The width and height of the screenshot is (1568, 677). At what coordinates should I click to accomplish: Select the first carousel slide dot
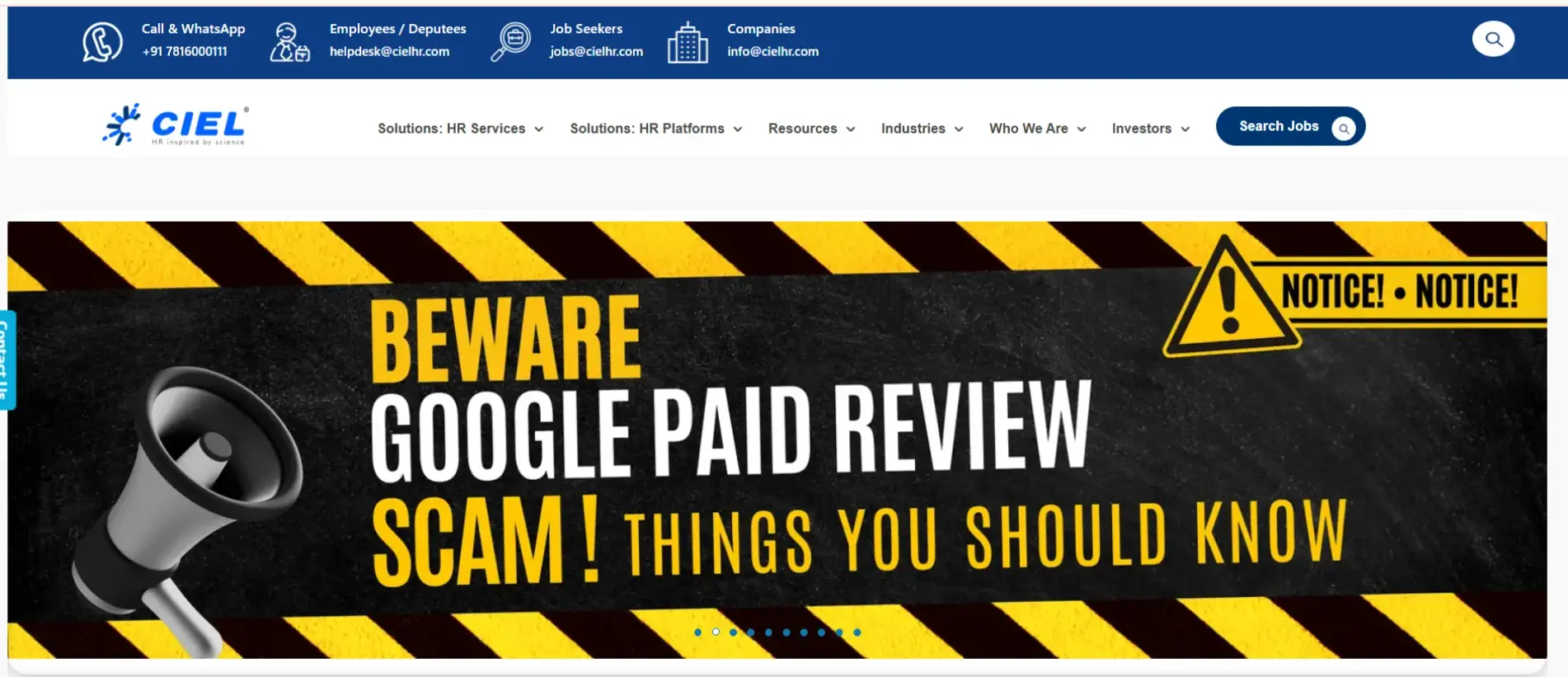click(697, 632)
